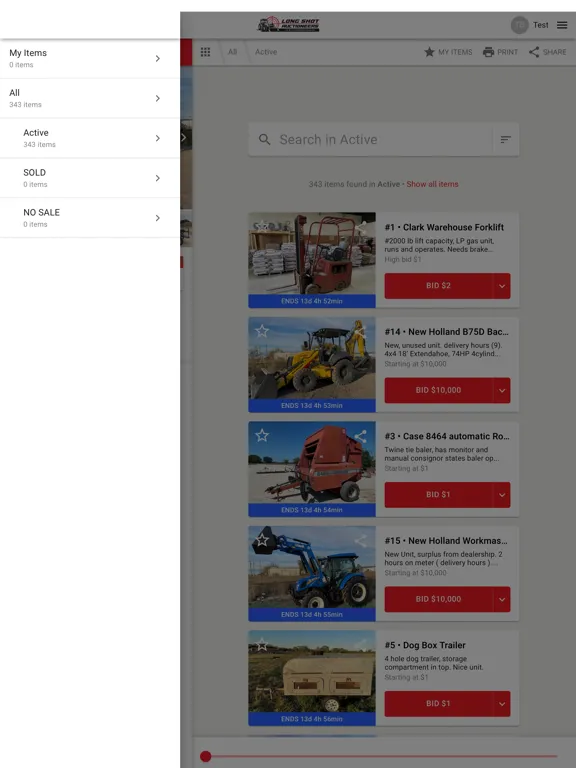
Task: Click the Show all items link
Action: point(432,184)
